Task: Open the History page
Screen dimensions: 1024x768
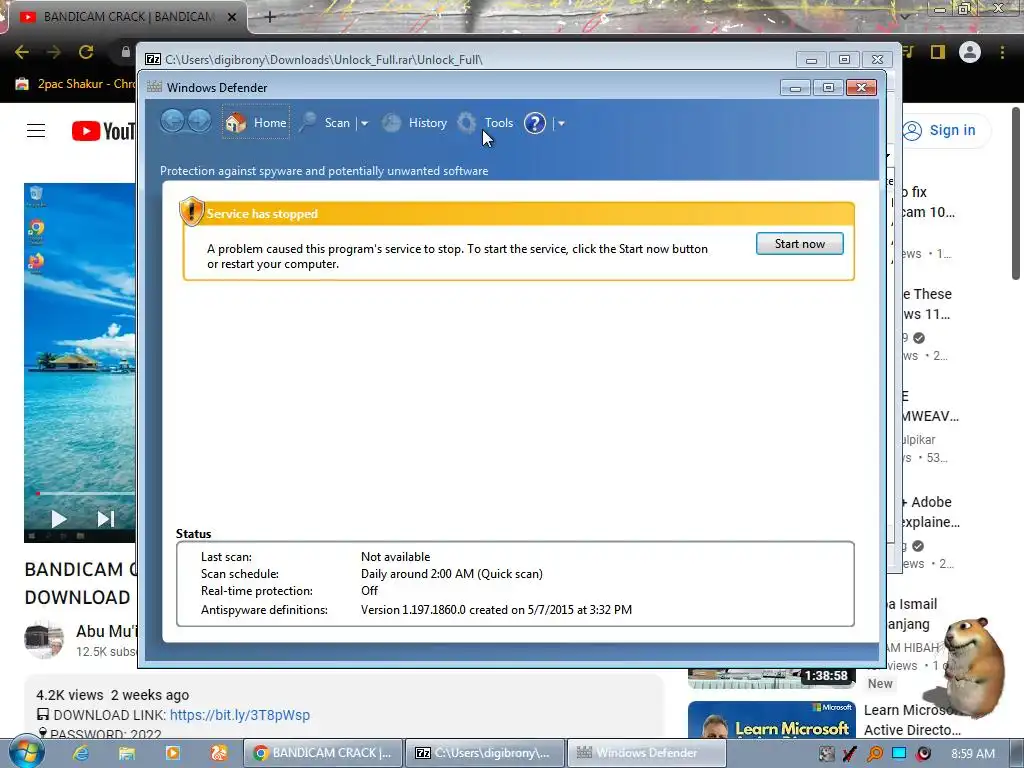Action: tap(415, 123)
